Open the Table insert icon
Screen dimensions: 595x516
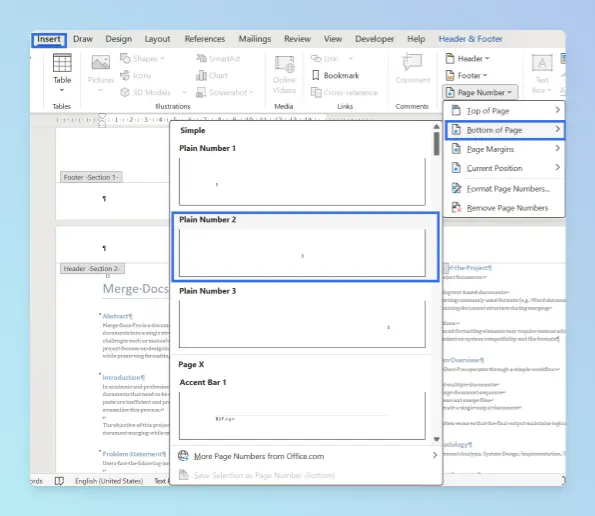pos(62,63)
